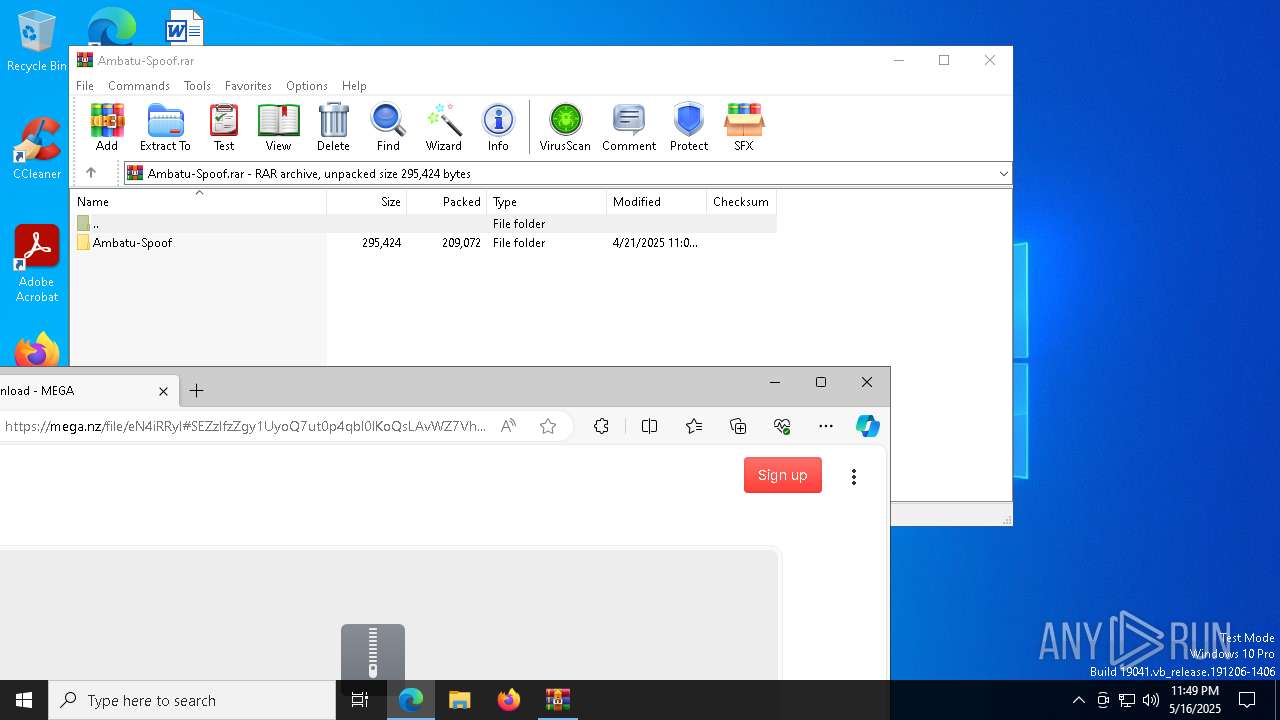The width and height of the screenshot is (1280, 720).
Task: Select the parent '..' folder row
Action: [424, 224]
